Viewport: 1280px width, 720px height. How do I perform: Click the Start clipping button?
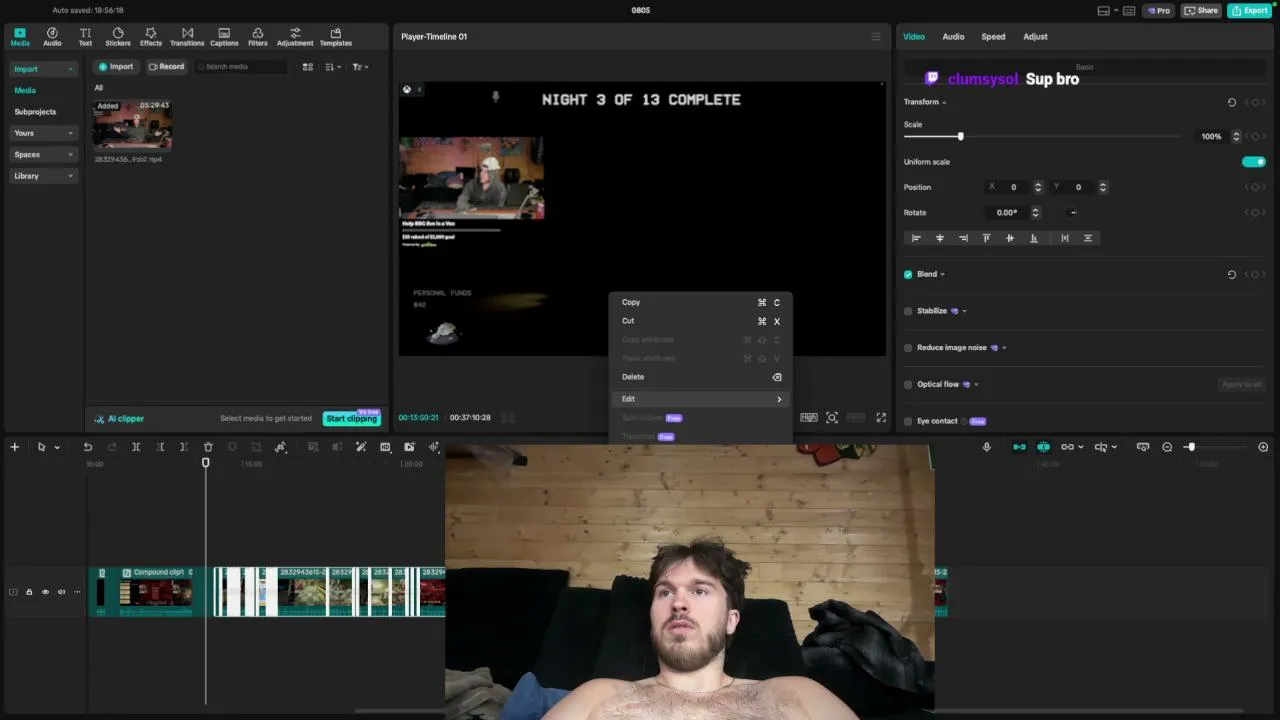coord(351,419)
